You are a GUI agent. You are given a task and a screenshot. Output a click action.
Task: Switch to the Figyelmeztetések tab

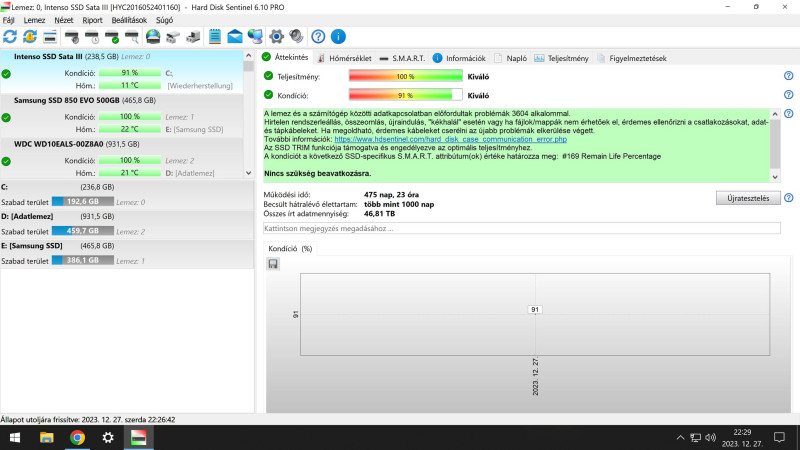click(x=632, y=58)
